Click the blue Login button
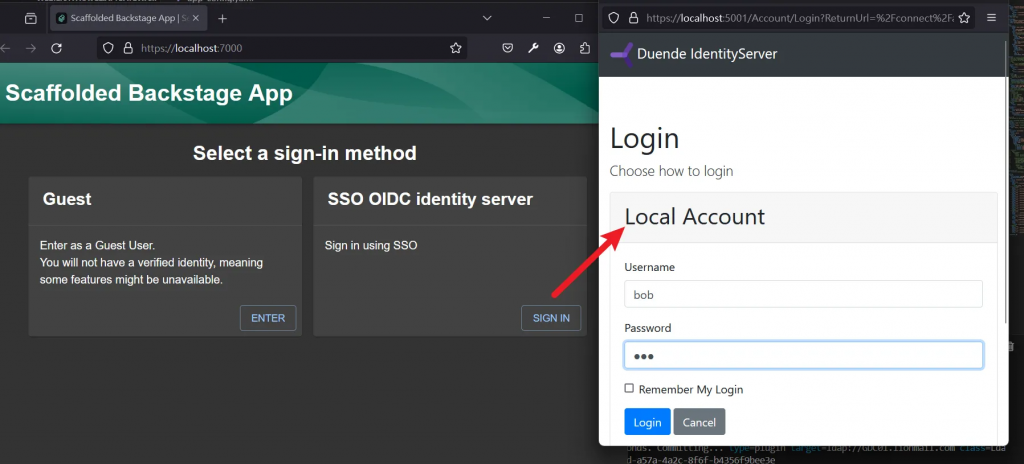The height and width of the screenshot is (464, 1024). pos(647,422)
